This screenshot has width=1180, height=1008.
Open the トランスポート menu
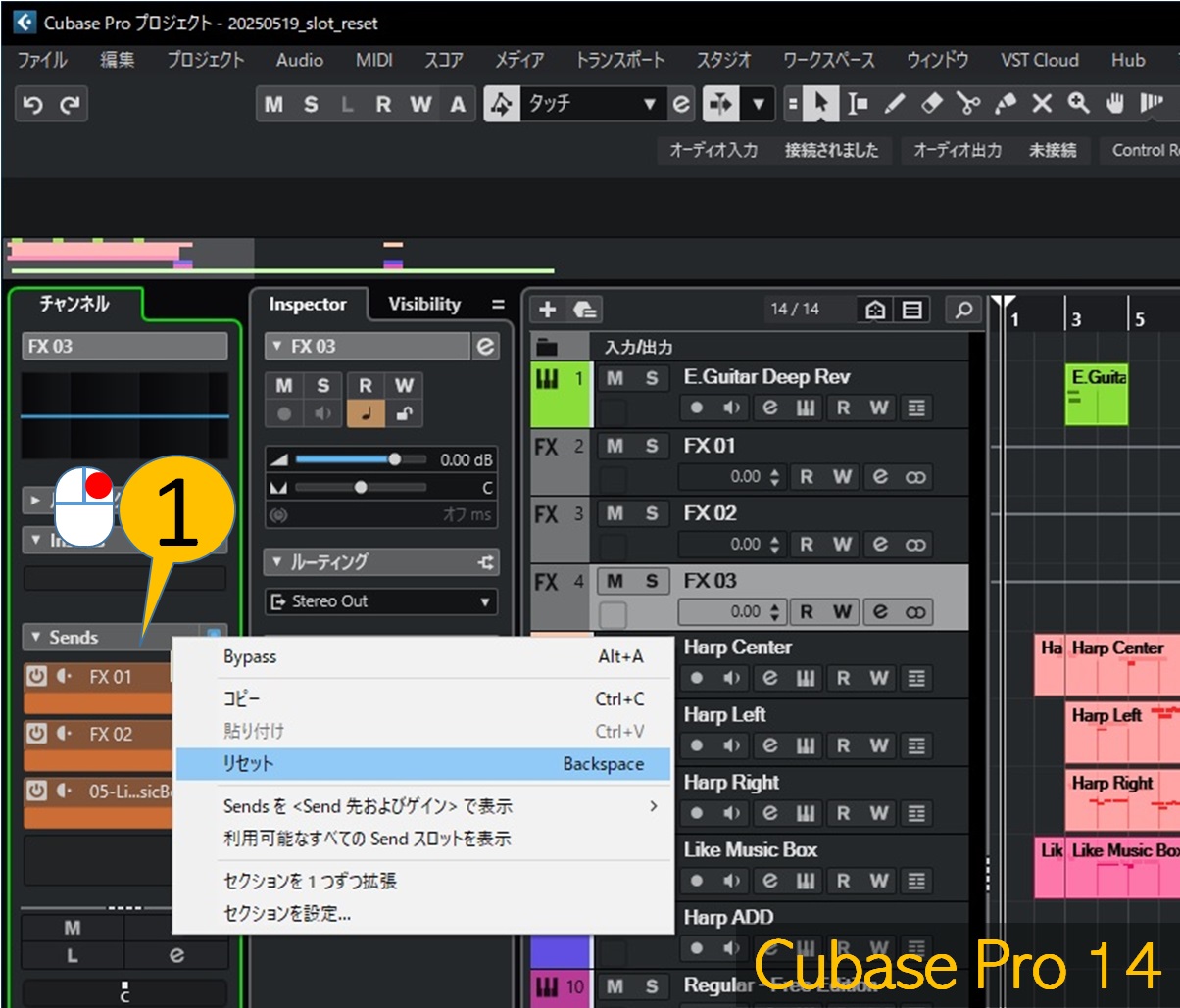coord(619,60)
